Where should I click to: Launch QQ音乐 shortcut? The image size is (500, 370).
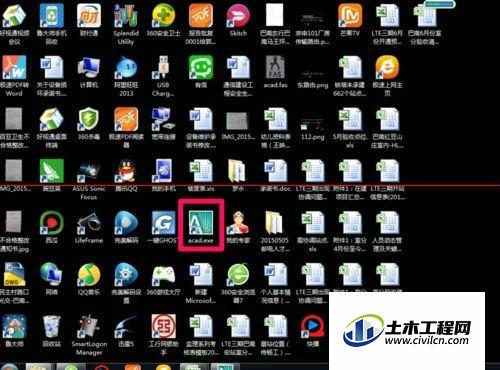89,274
